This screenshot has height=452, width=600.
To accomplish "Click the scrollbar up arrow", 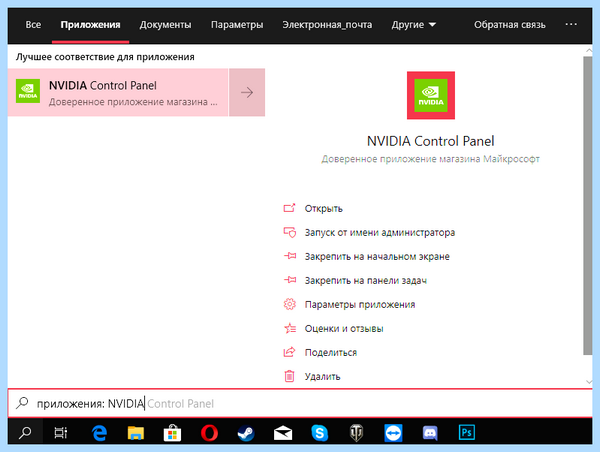I will tap(589, 50).
